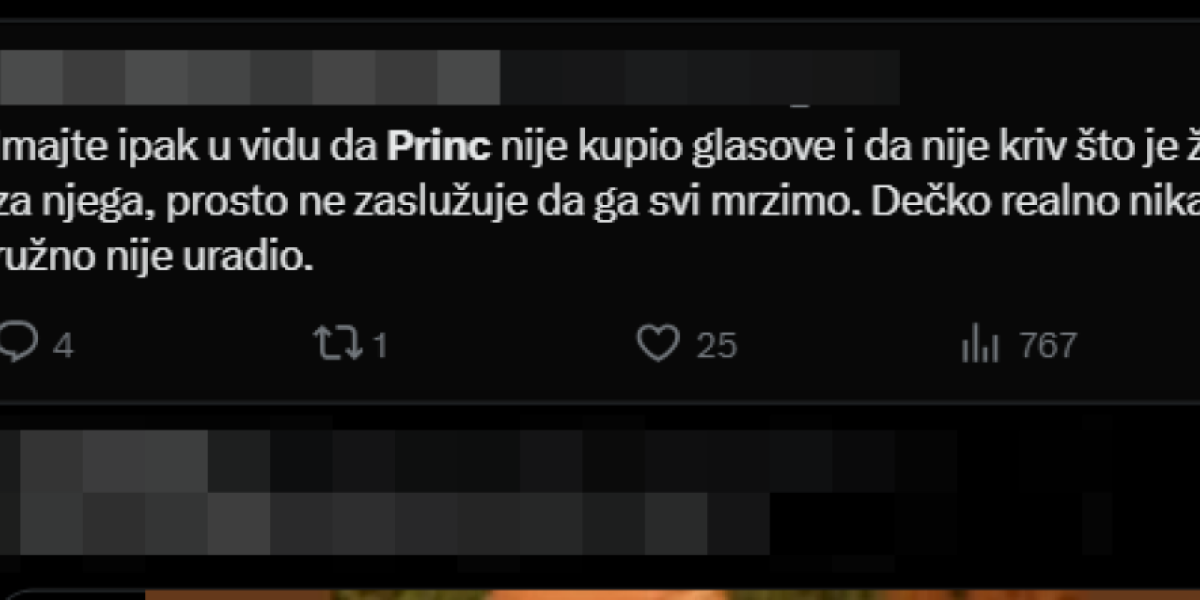
Task: Open the blurred display name of first tweet
Action: (250, 76)
